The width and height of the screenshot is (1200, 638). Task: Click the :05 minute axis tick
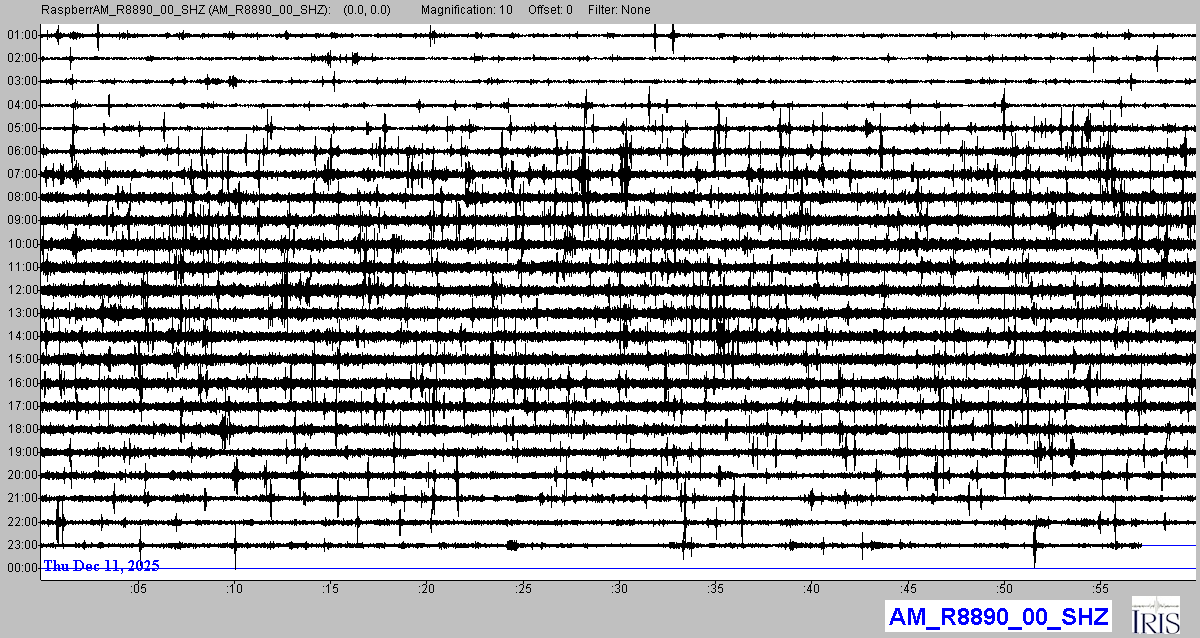click(x=137, y=588)
